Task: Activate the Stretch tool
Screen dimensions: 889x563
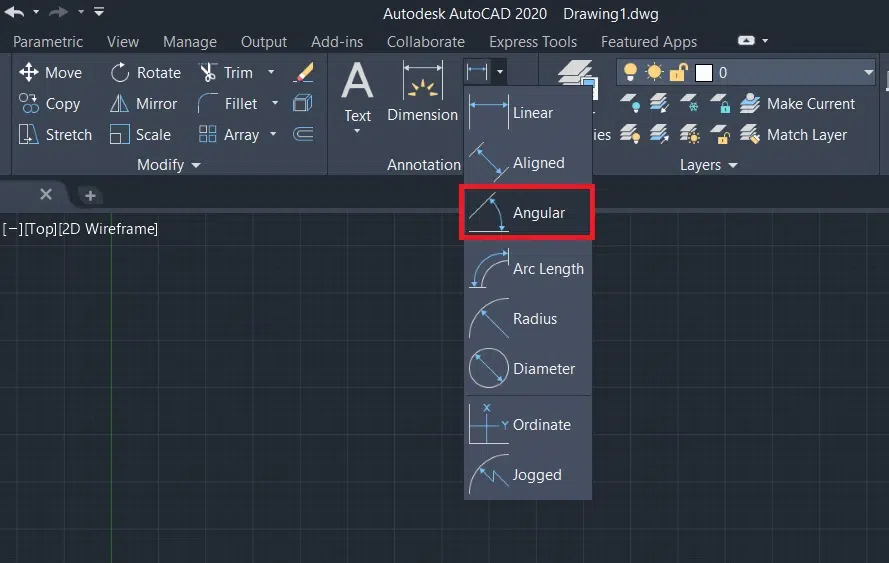Action: pyautogui.click(x=56, y=135)
